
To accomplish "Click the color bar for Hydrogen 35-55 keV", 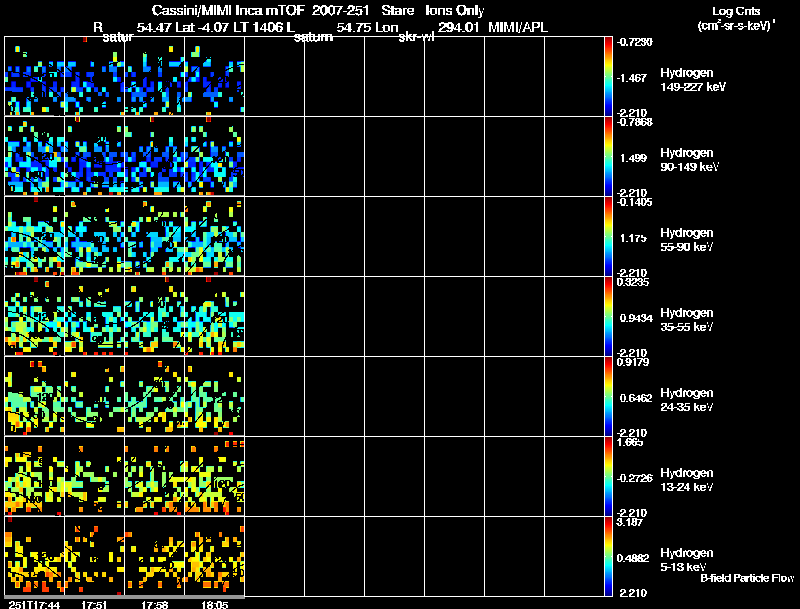I will [x=608, y=317].
